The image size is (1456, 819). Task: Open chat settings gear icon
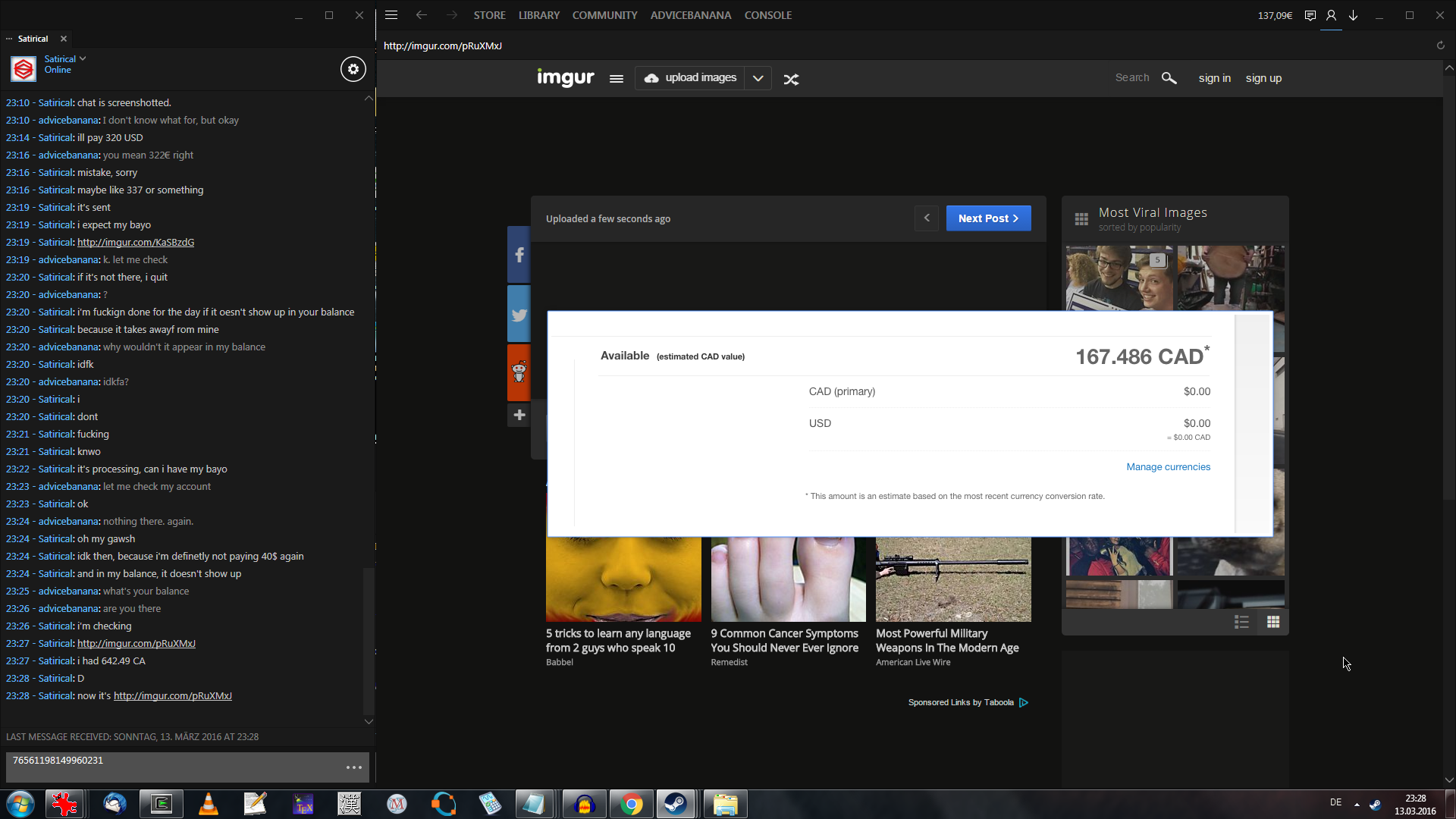(x=353, y=69)
